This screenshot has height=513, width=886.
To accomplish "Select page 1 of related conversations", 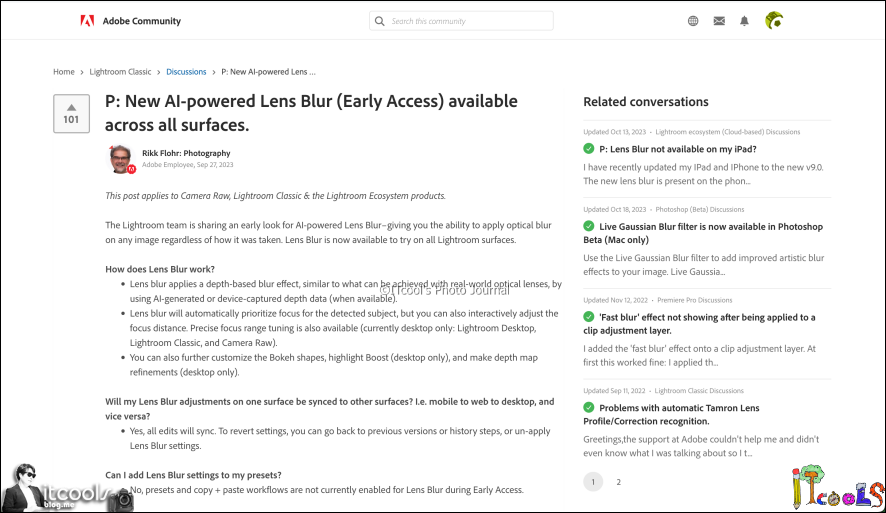I will [x=592, y=482].
